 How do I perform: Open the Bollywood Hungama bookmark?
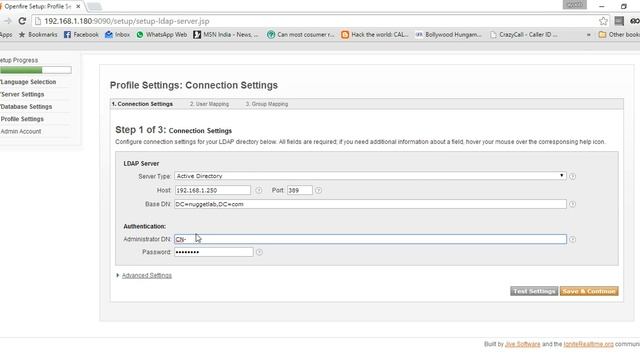(x=448, y=35)
